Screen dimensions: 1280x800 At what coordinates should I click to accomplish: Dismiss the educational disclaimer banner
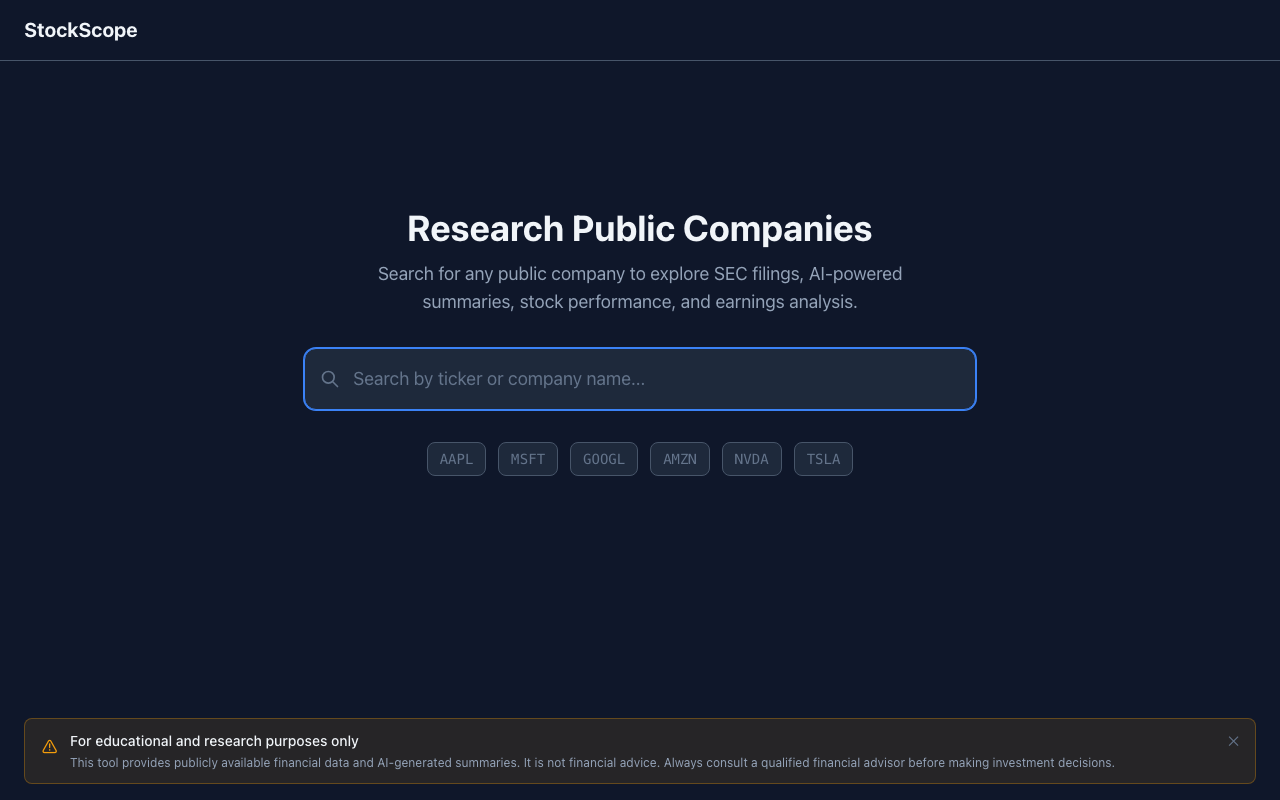click(1233, 741)
